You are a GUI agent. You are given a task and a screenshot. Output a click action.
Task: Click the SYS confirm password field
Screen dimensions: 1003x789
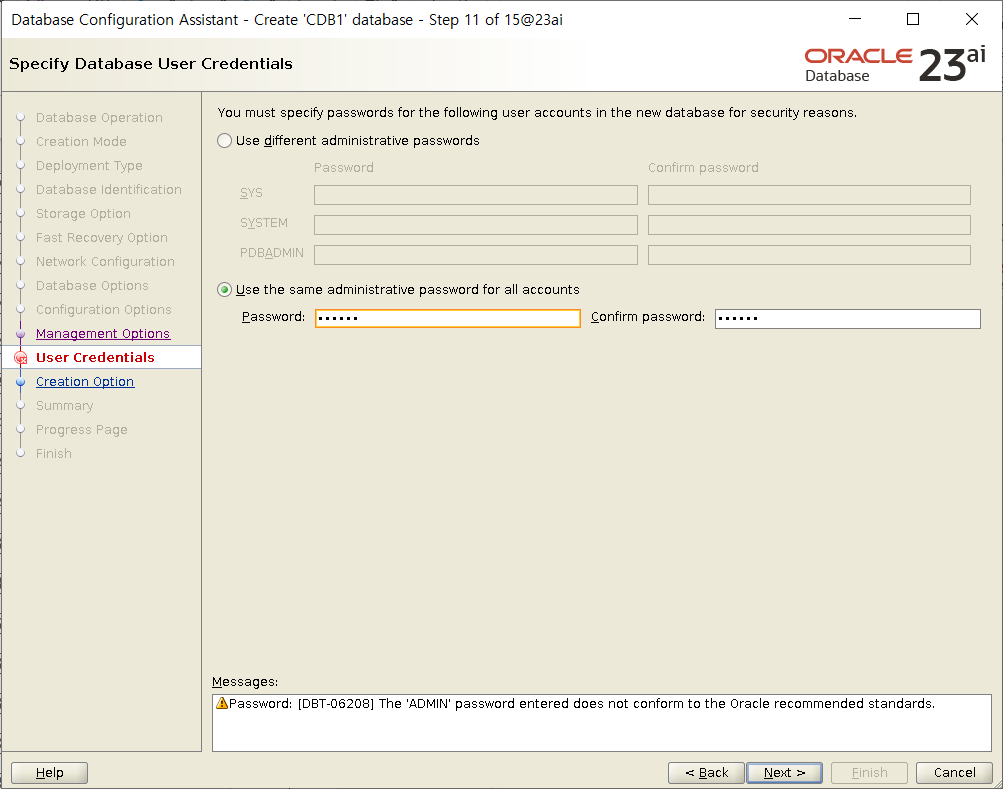pyautogui.click(x=809, y=195)
